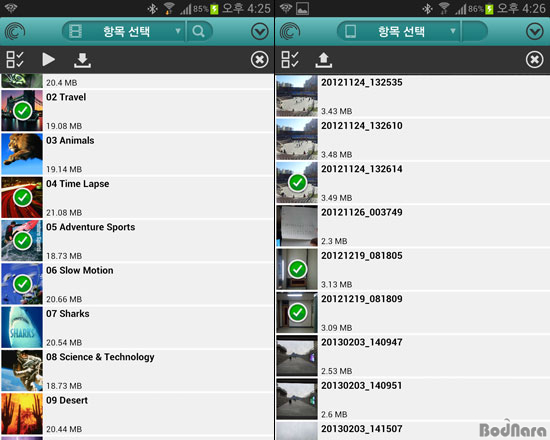Tap select-all checklist icon above video list
Image resolution: width=550 pixels, height=440 pixels.
tap(15, 59)
